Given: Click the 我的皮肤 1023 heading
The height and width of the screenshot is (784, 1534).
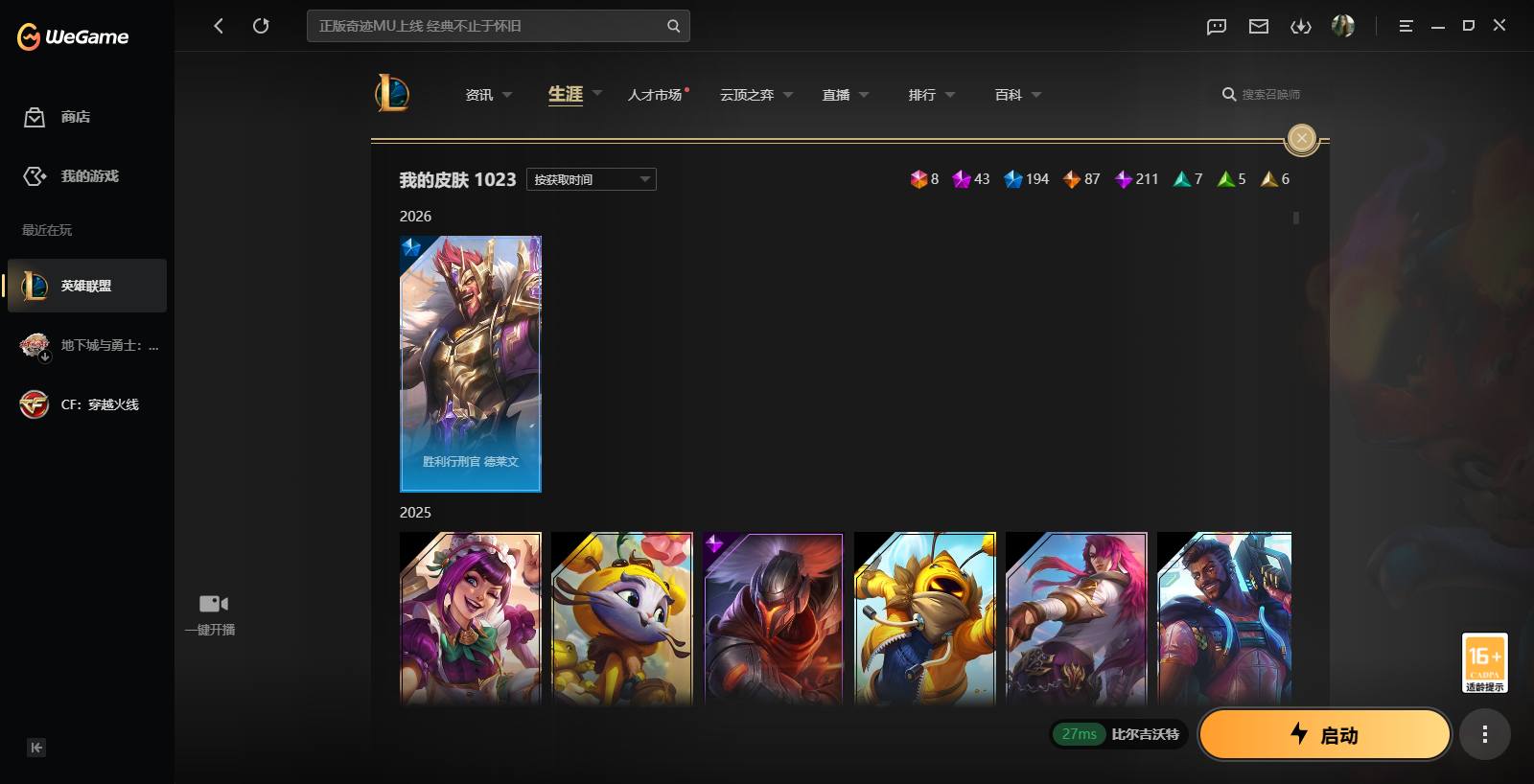Looking at the screenshot, I should coord(457,179).
